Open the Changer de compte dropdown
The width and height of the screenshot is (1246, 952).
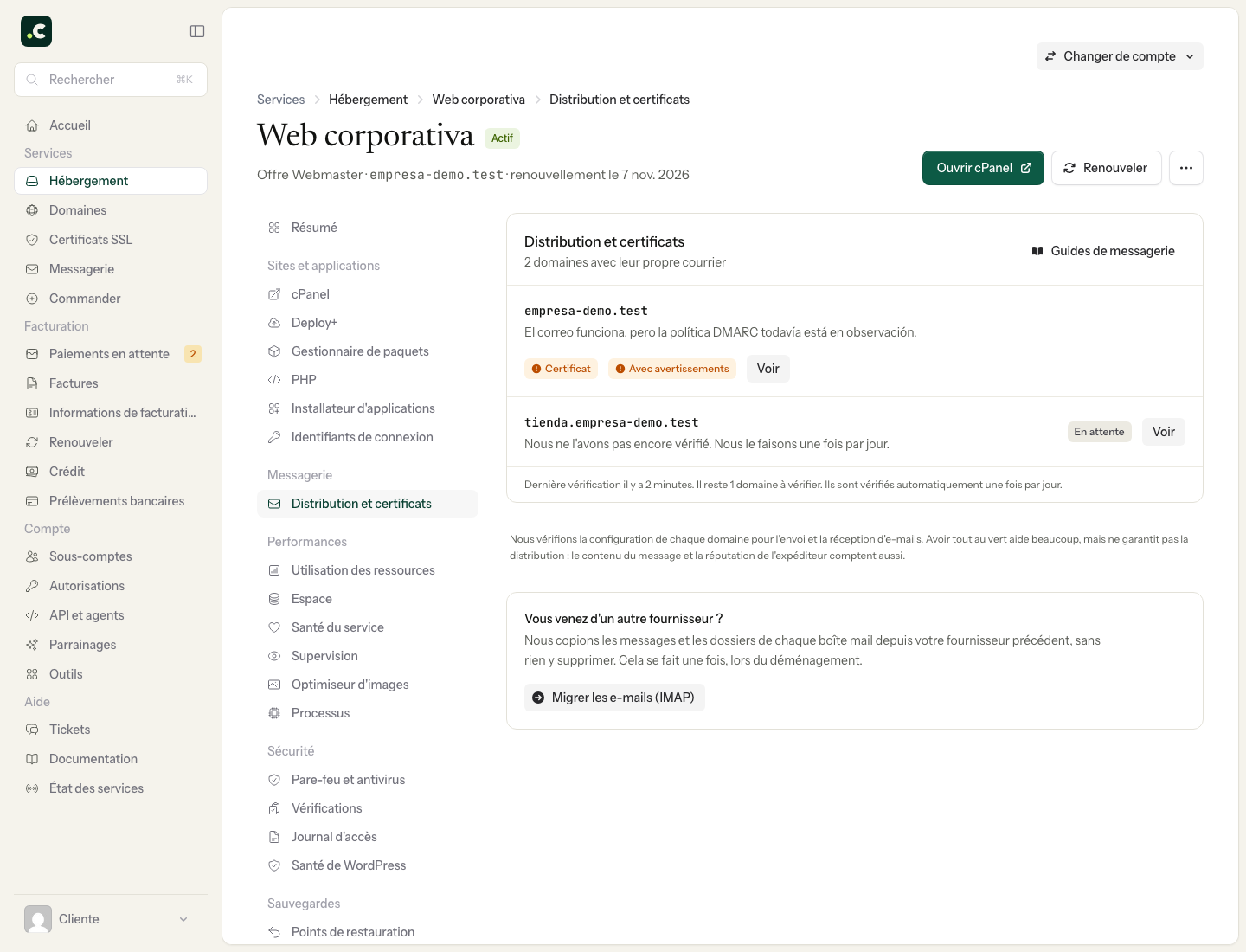pos(1120,56)
